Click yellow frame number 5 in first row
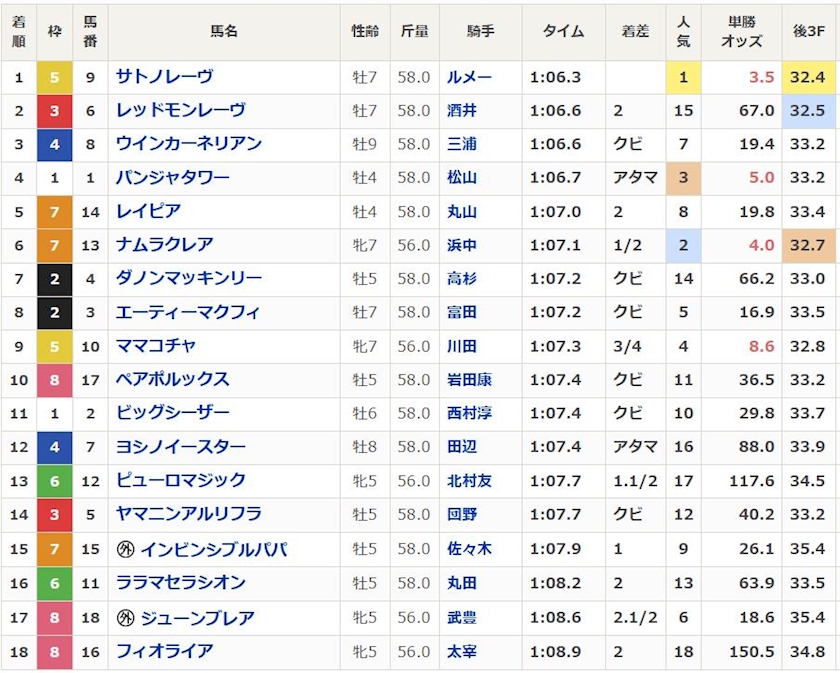 point(54,76)
